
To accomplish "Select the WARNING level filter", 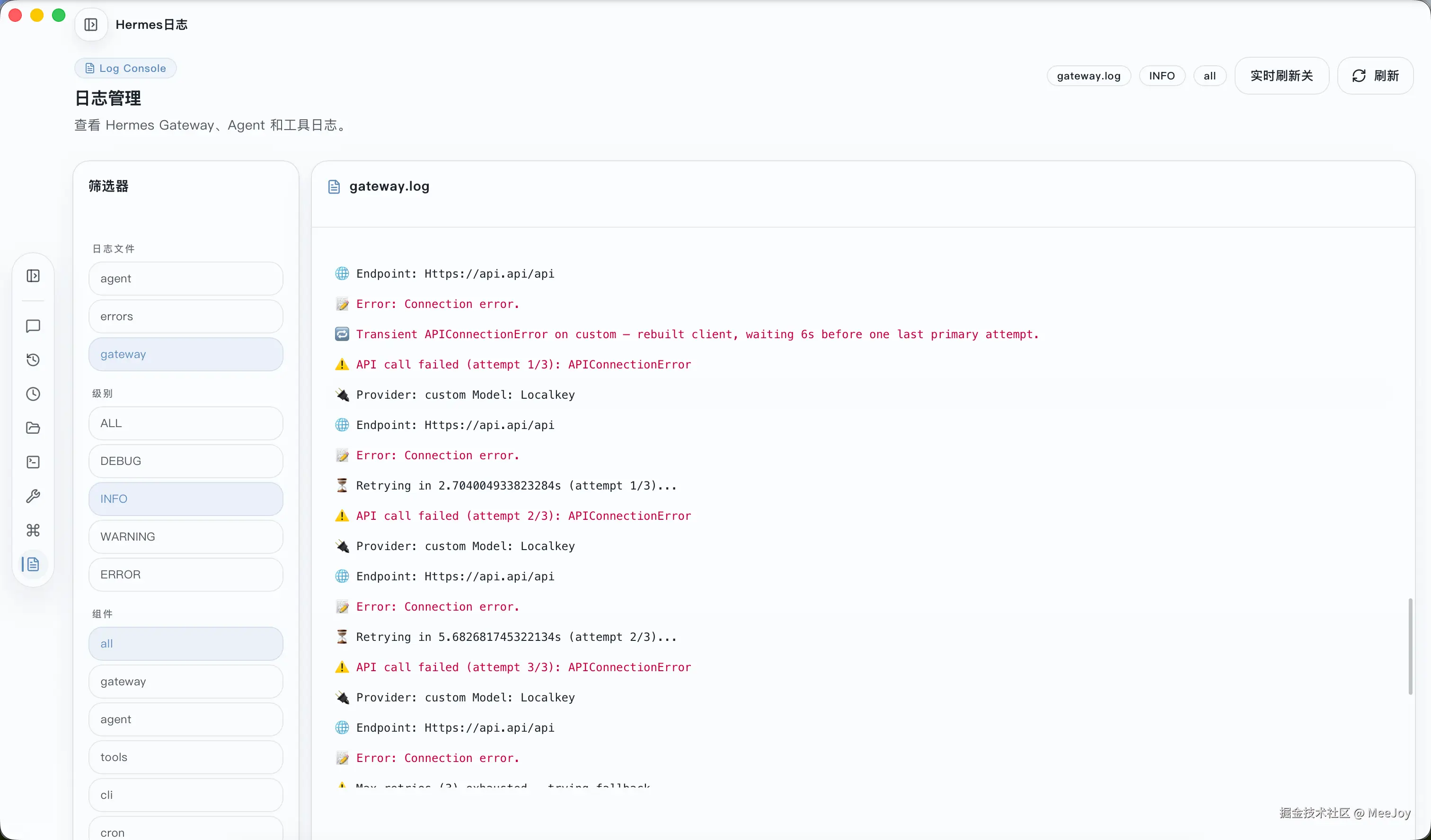I will click(x=185, y=536).
